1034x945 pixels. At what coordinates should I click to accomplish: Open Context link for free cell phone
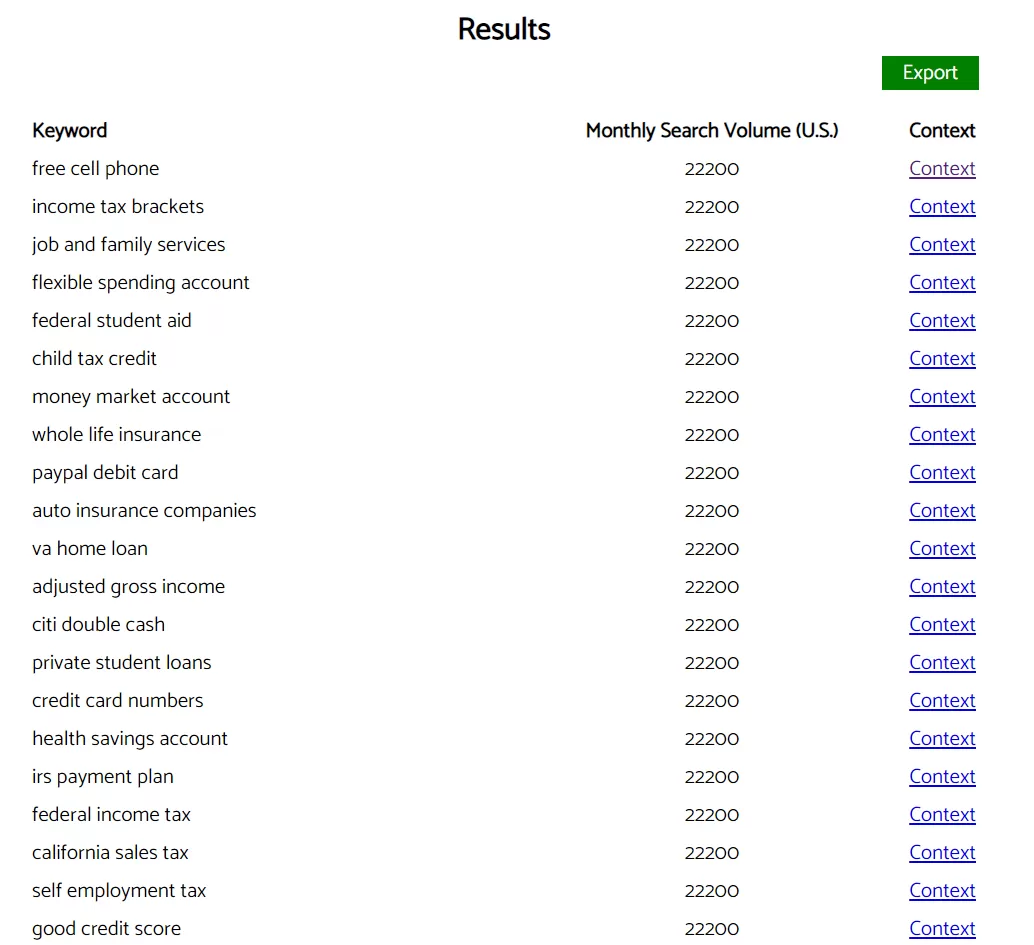click(x=942, y=169)
